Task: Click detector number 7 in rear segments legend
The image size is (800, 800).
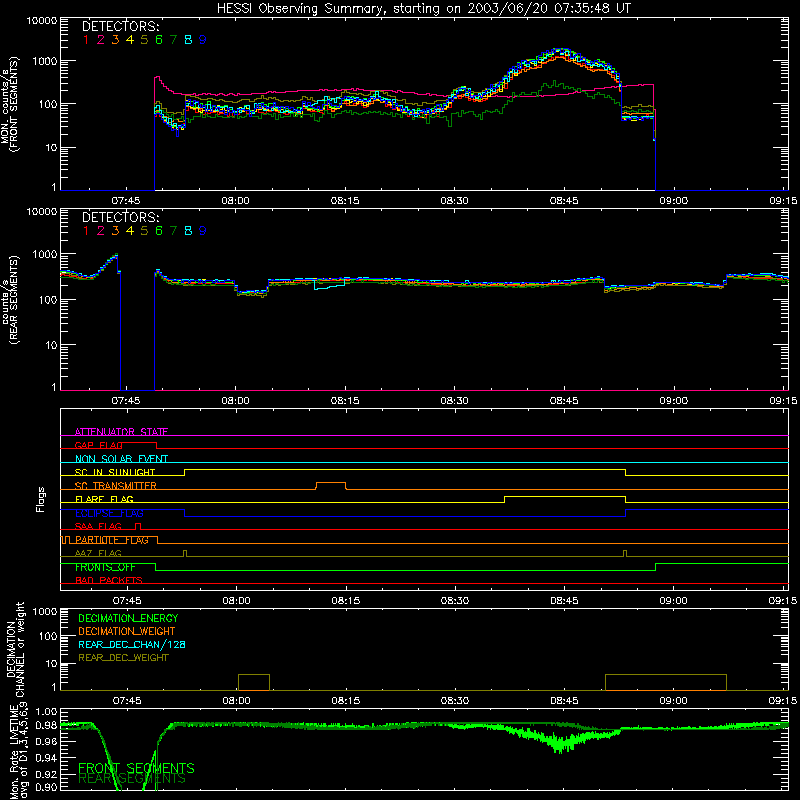Action: (x=173, y=231)
